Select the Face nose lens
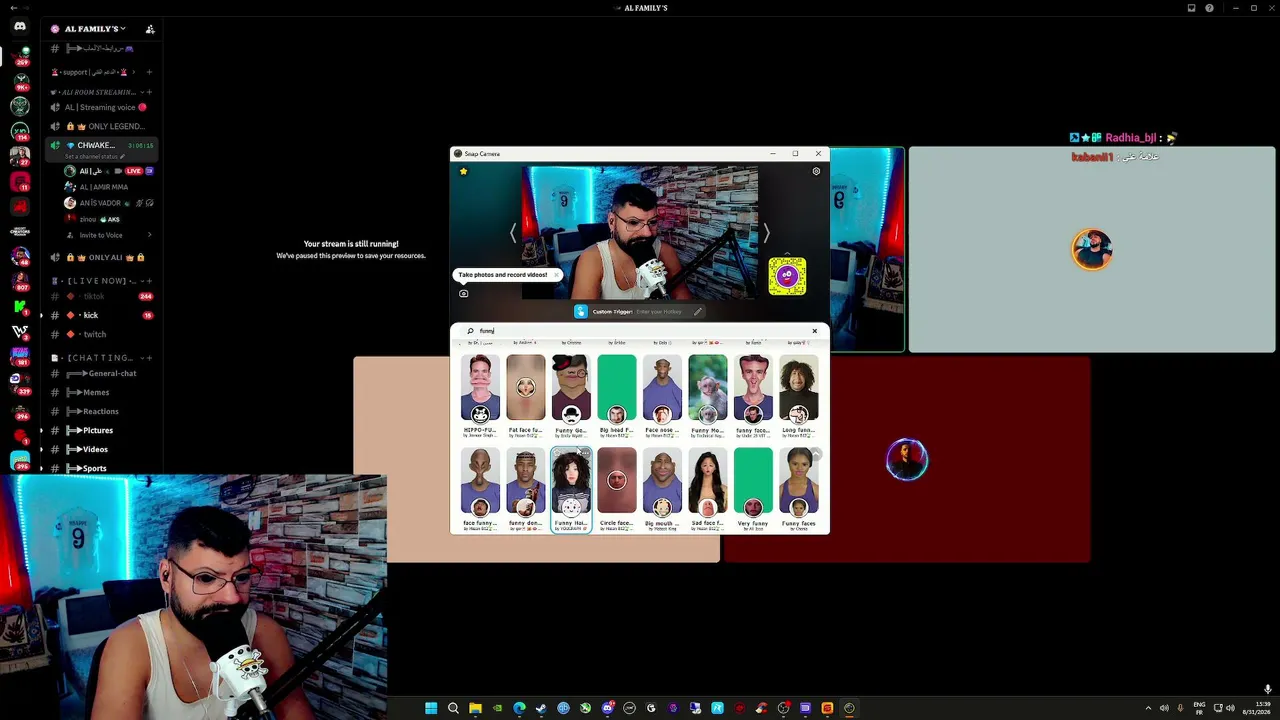 pos(662,395)
